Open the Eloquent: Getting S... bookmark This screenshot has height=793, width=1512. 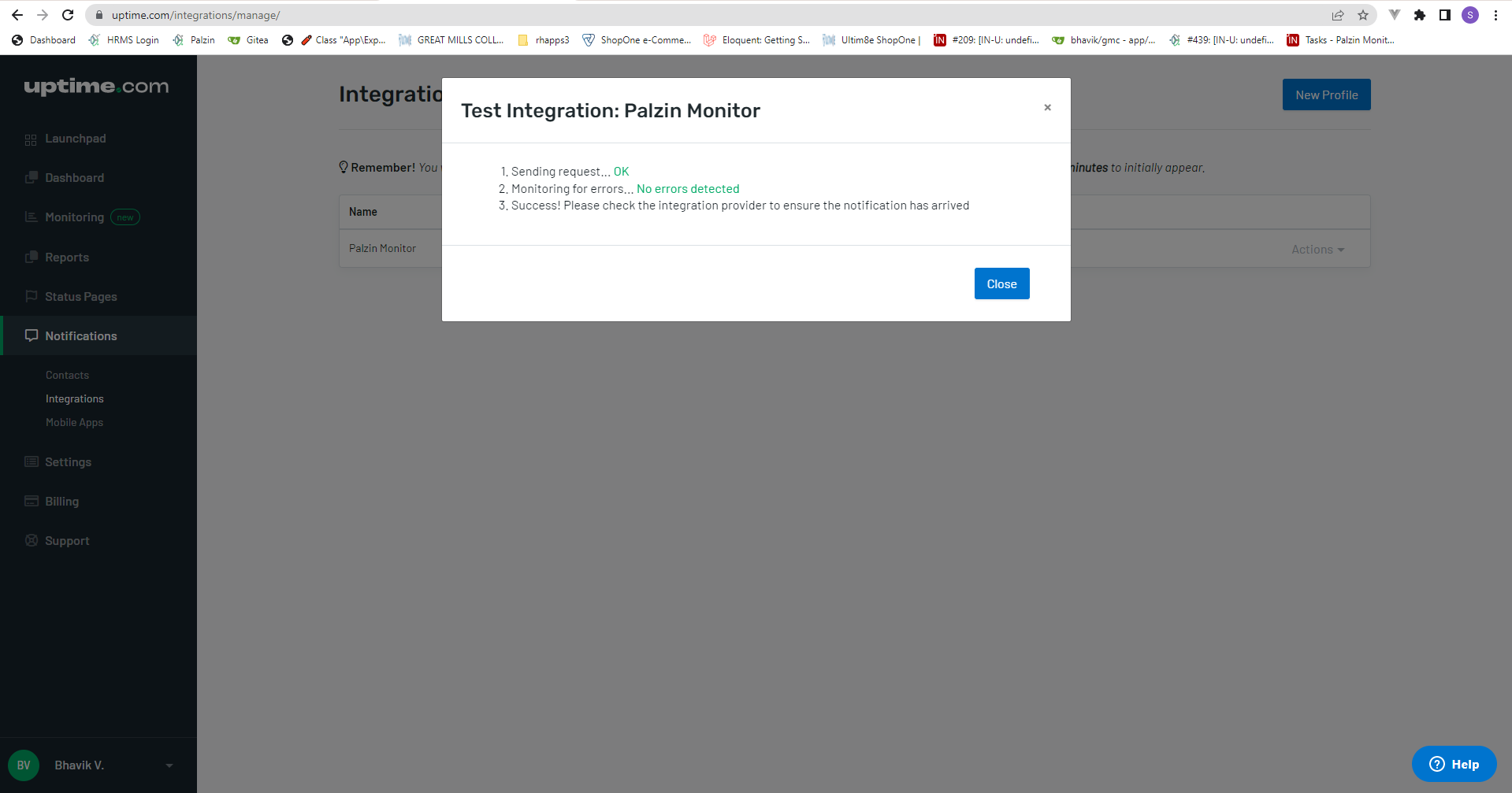(x=757, y=40)
